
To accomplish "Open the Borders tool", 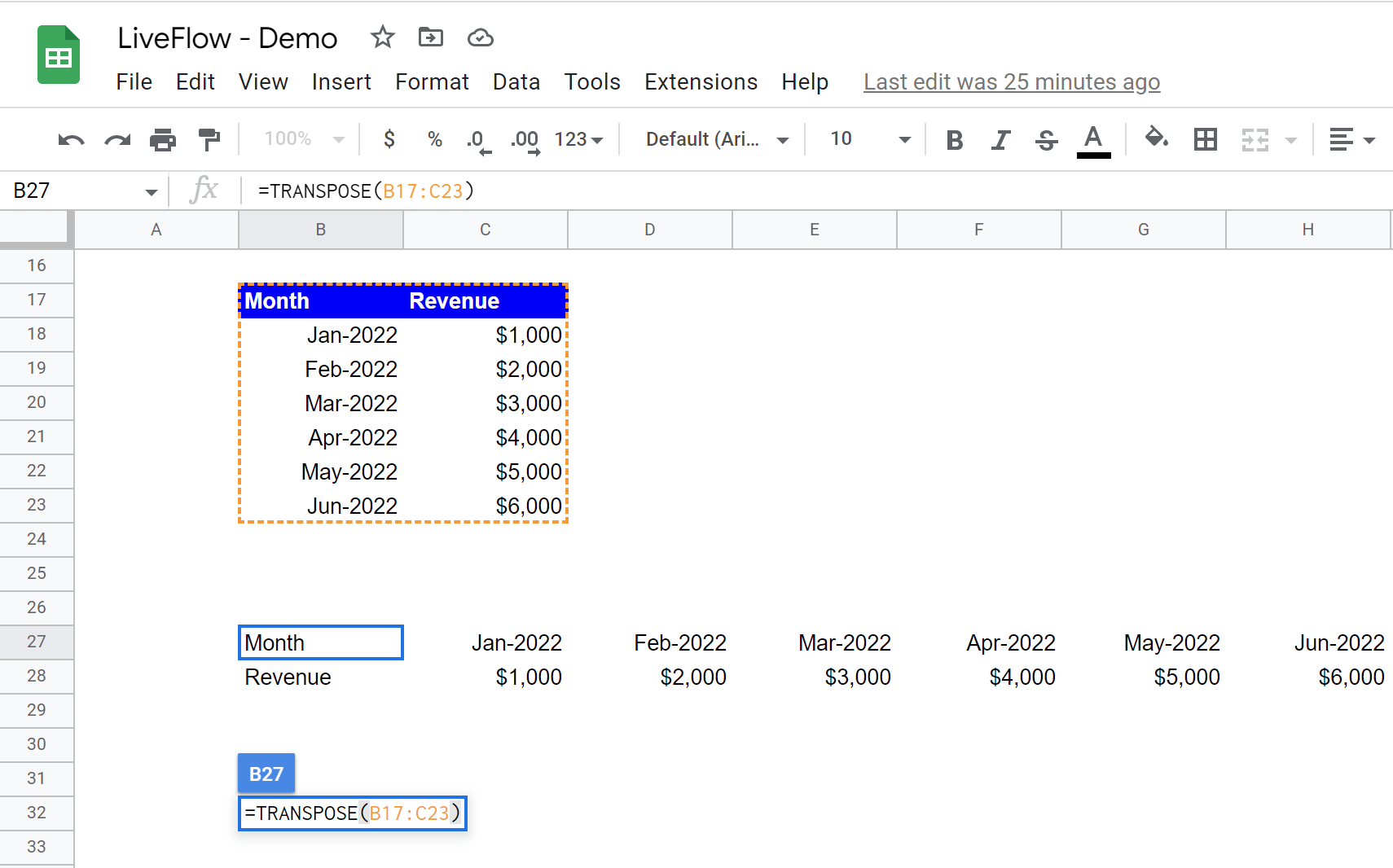I will click(1206, 139).
